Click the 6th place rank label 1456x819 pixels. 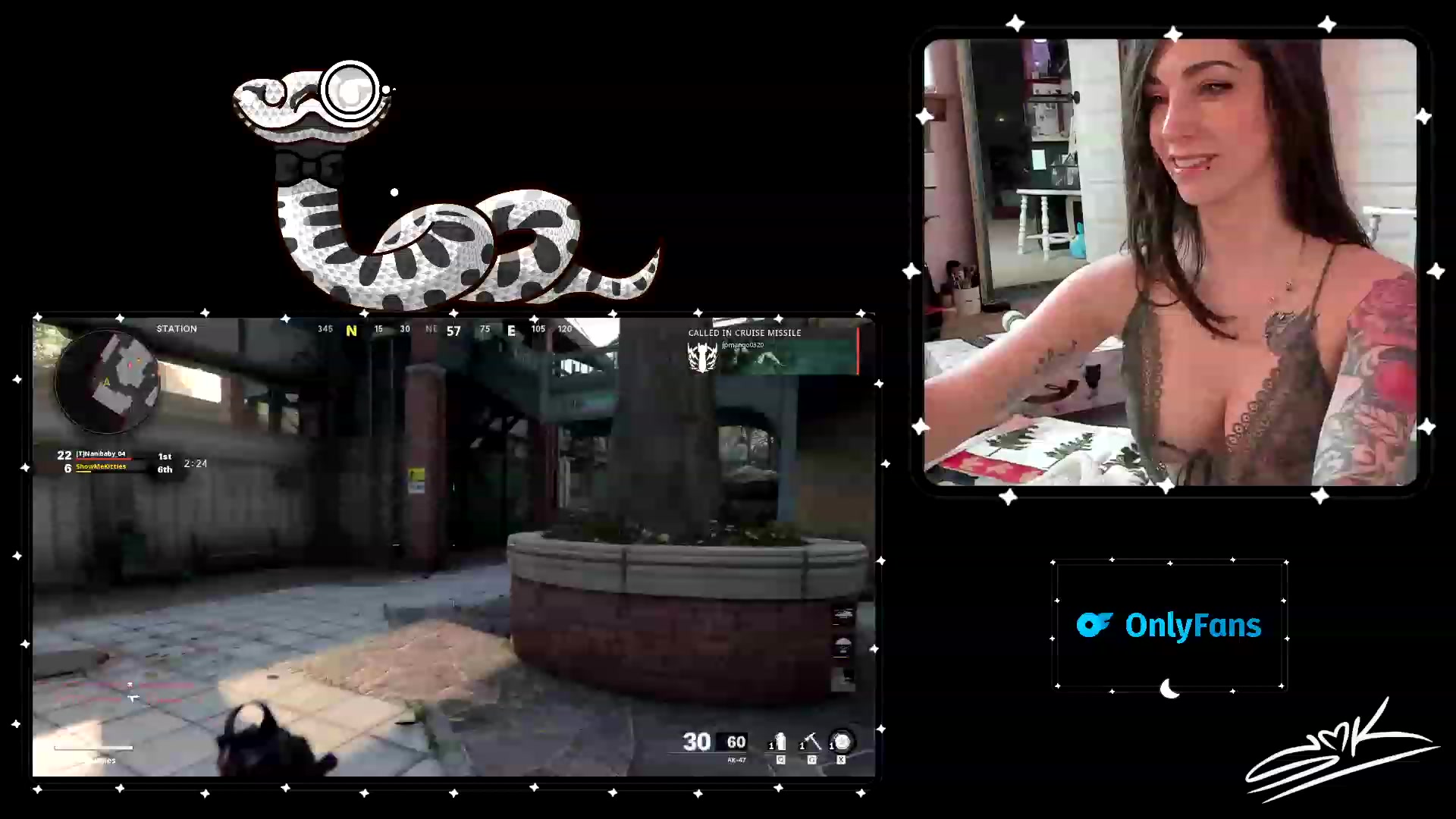coord(165,469)
